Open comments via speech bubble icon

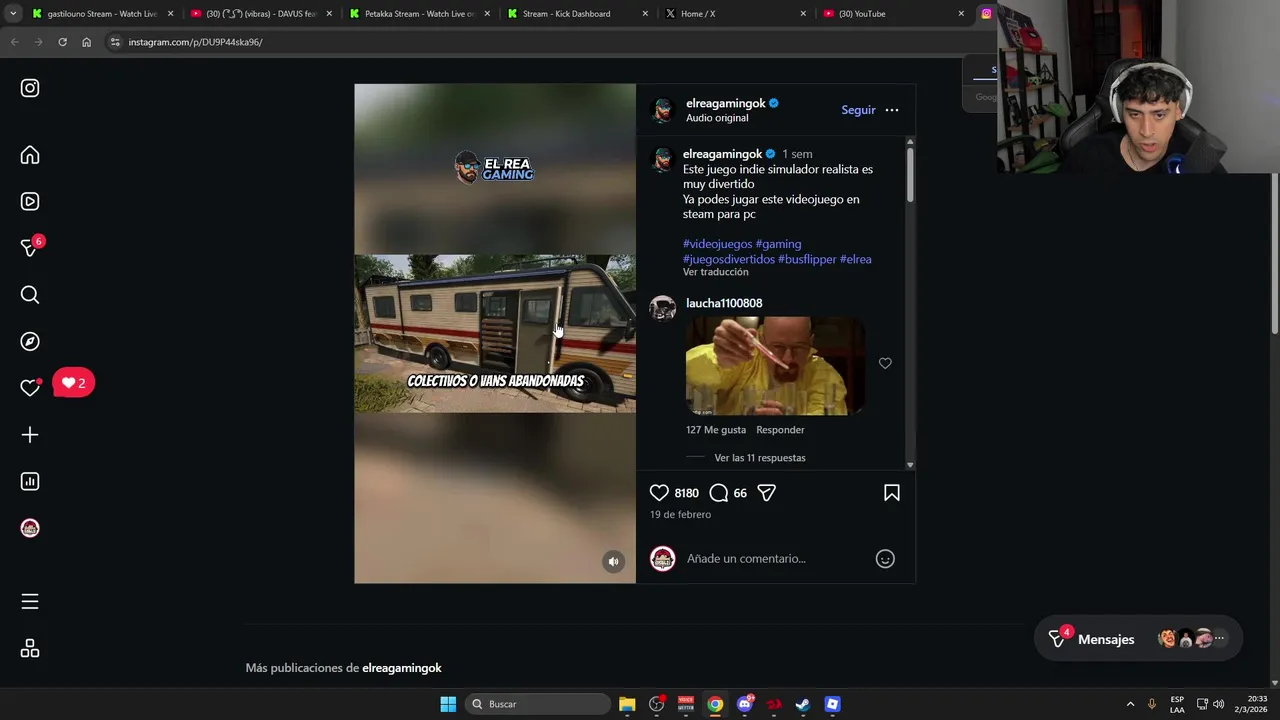click(x=718, y=493)
